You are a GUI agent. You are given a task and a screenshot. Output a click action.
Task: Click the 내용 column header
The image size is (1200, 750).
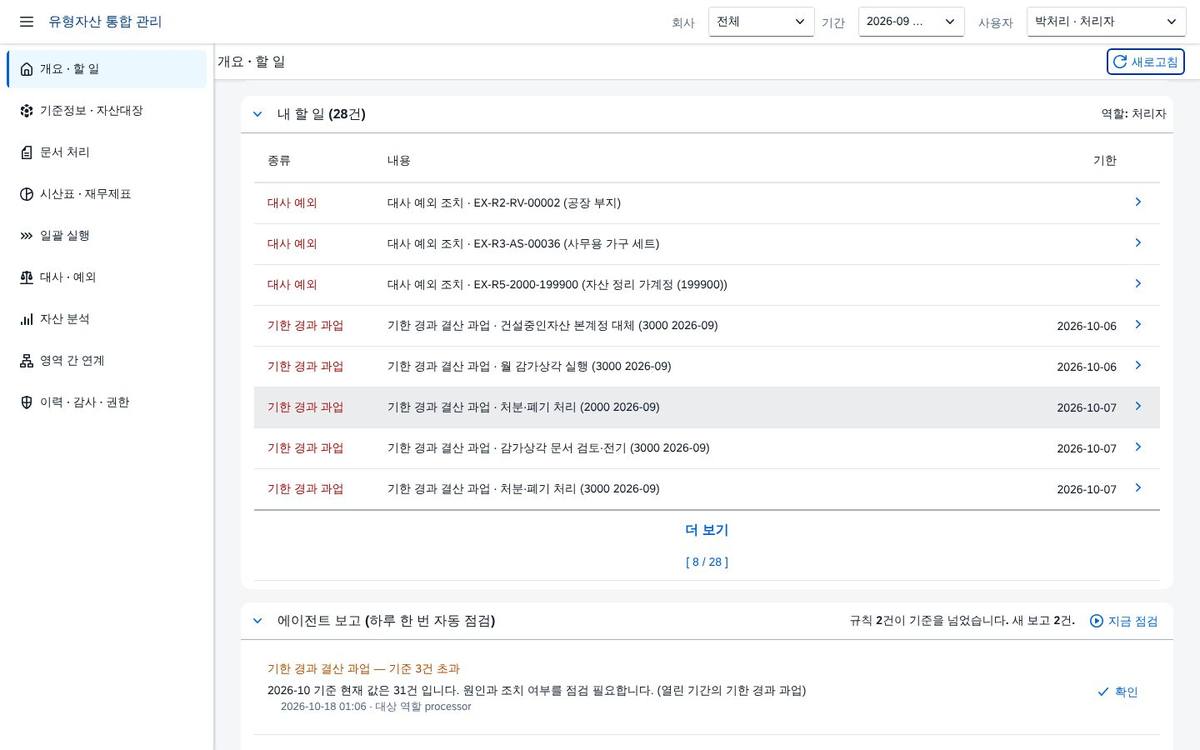[x=399, y=161]
